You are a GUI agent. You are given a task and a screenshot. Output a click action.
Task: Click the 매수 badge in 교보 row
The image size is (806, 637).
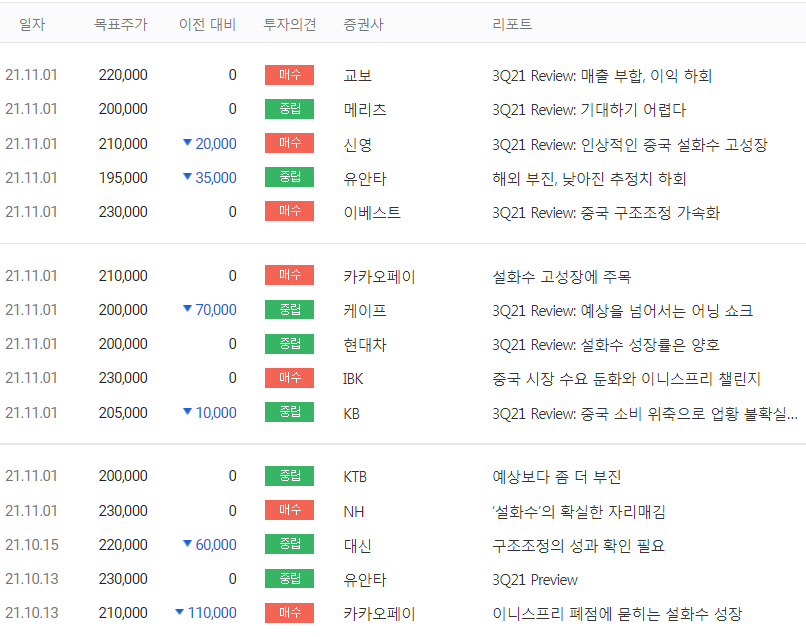(x=289, y=75)
